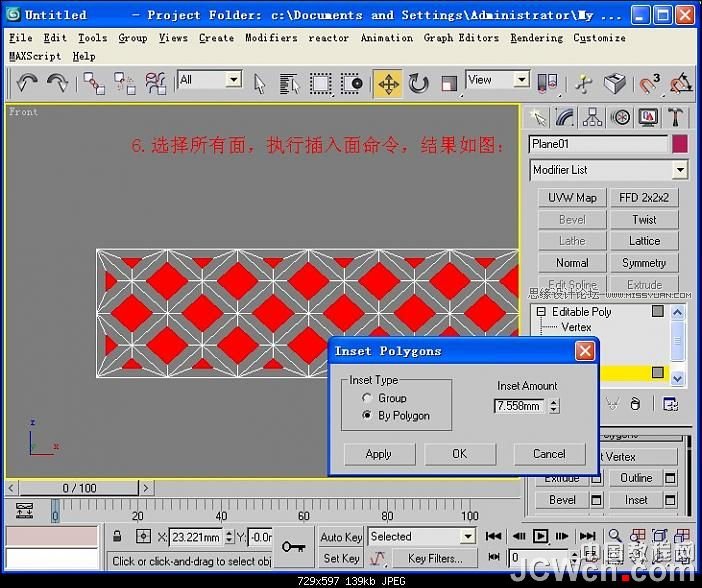Click Plane01 object color swatch
This screenshot has width=702, height=588.
coord(680,144)
